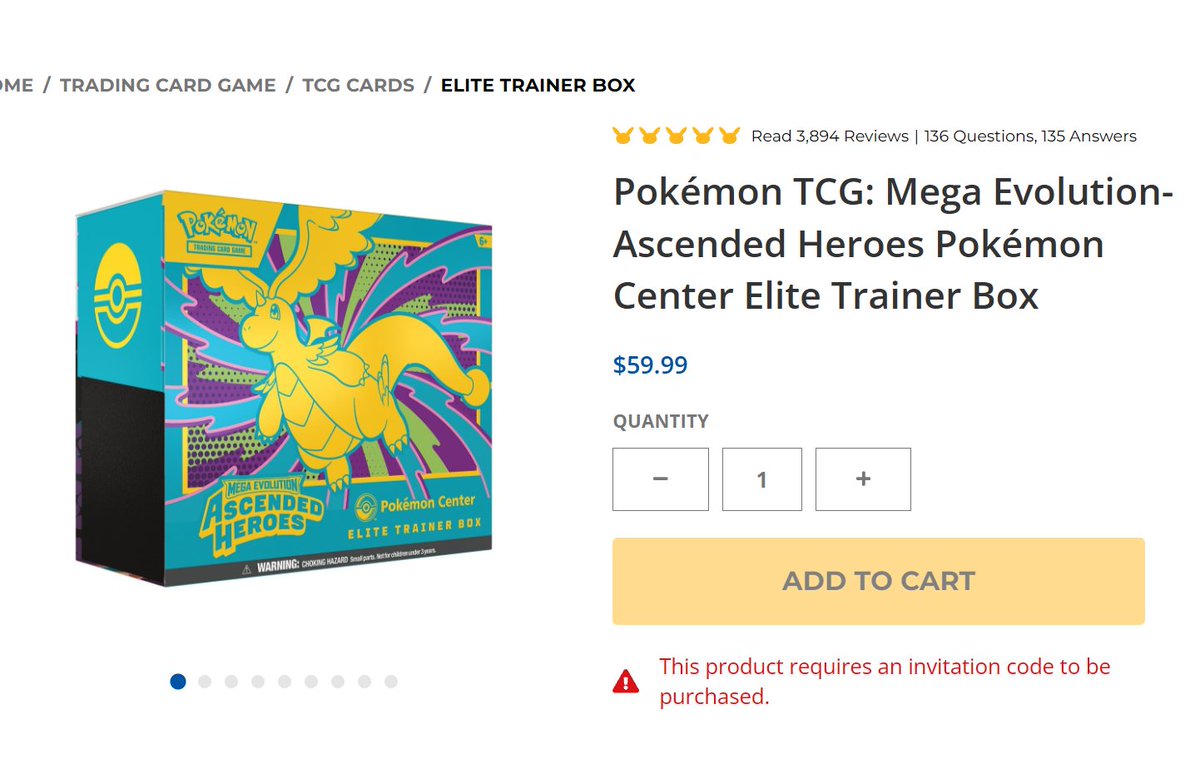
Task: Show the second product image dot
Action: (205, 681)
